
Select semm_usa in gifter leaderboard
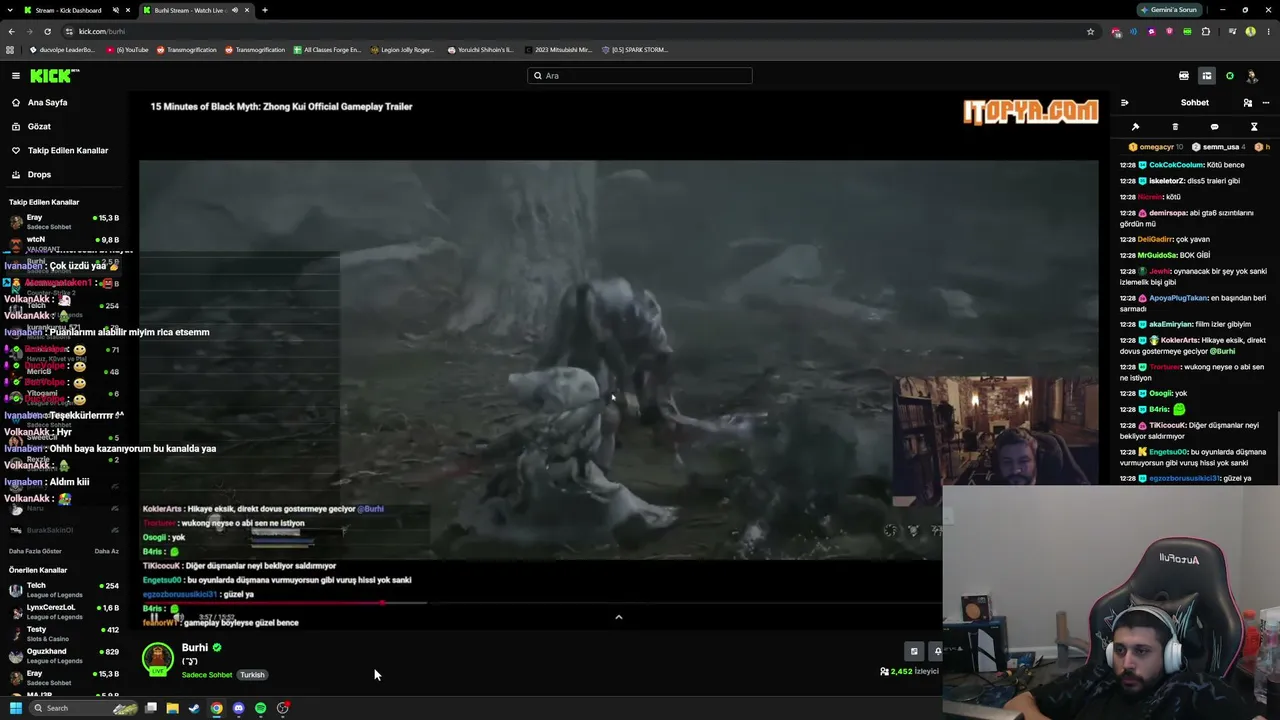pos(1221,147)
